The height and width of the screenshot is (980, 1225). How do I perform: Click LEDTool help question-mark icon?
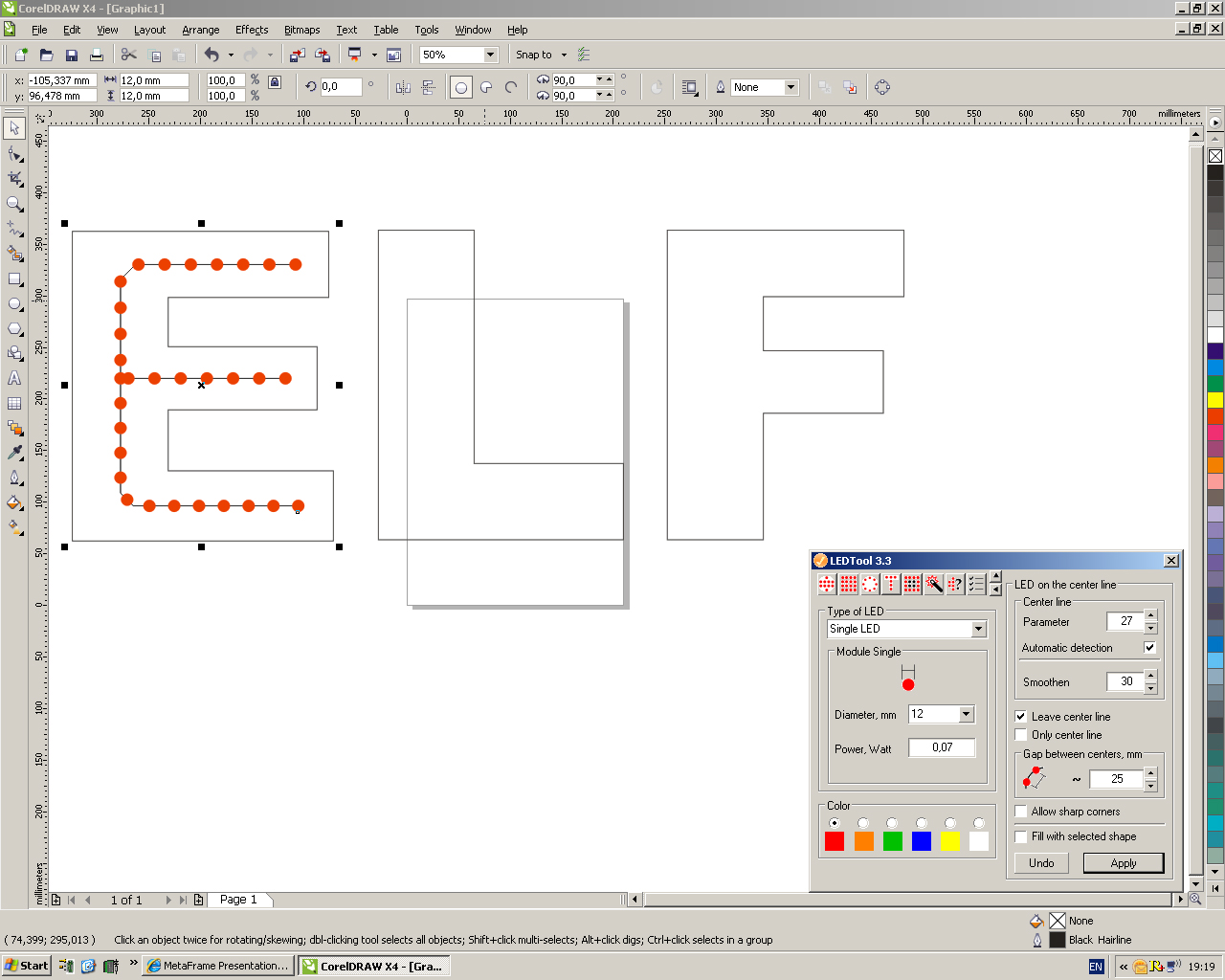coord(955,584)
